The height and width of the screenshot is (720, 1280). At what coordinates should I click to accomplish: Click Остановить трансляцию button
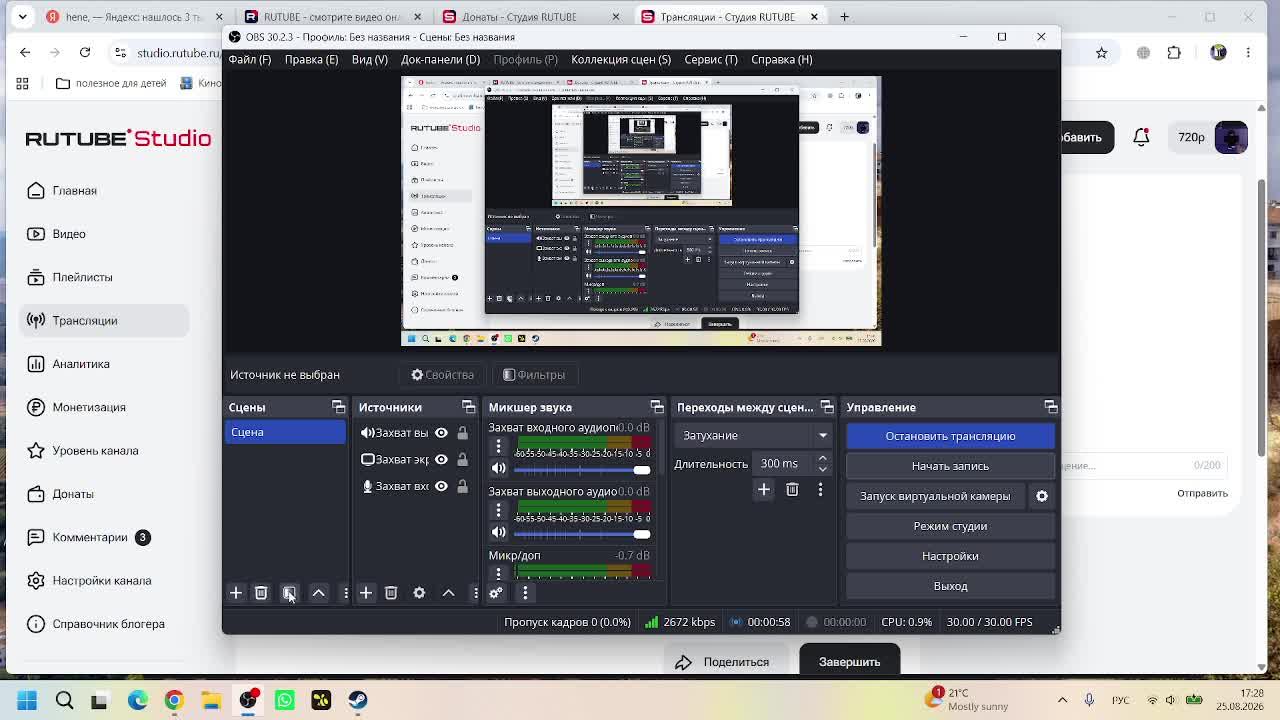[x=950, y=436]
